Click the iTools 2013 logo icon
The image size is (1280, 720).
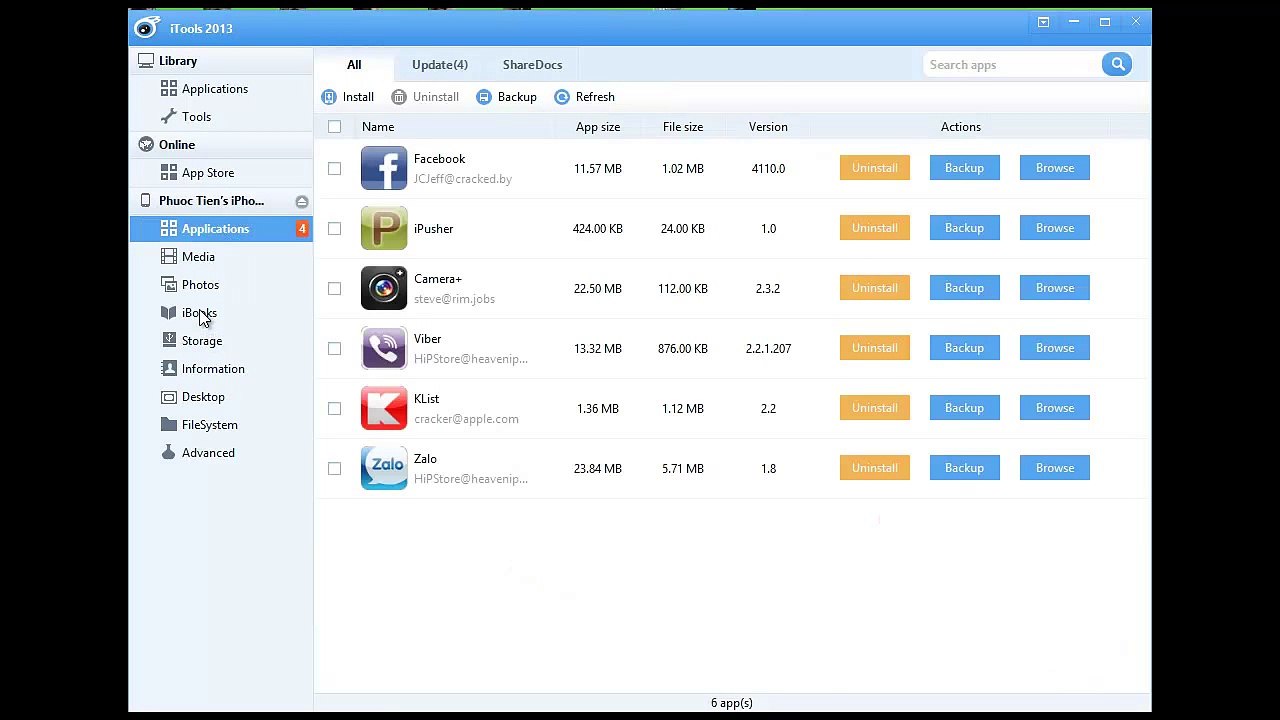click(147, 28)
